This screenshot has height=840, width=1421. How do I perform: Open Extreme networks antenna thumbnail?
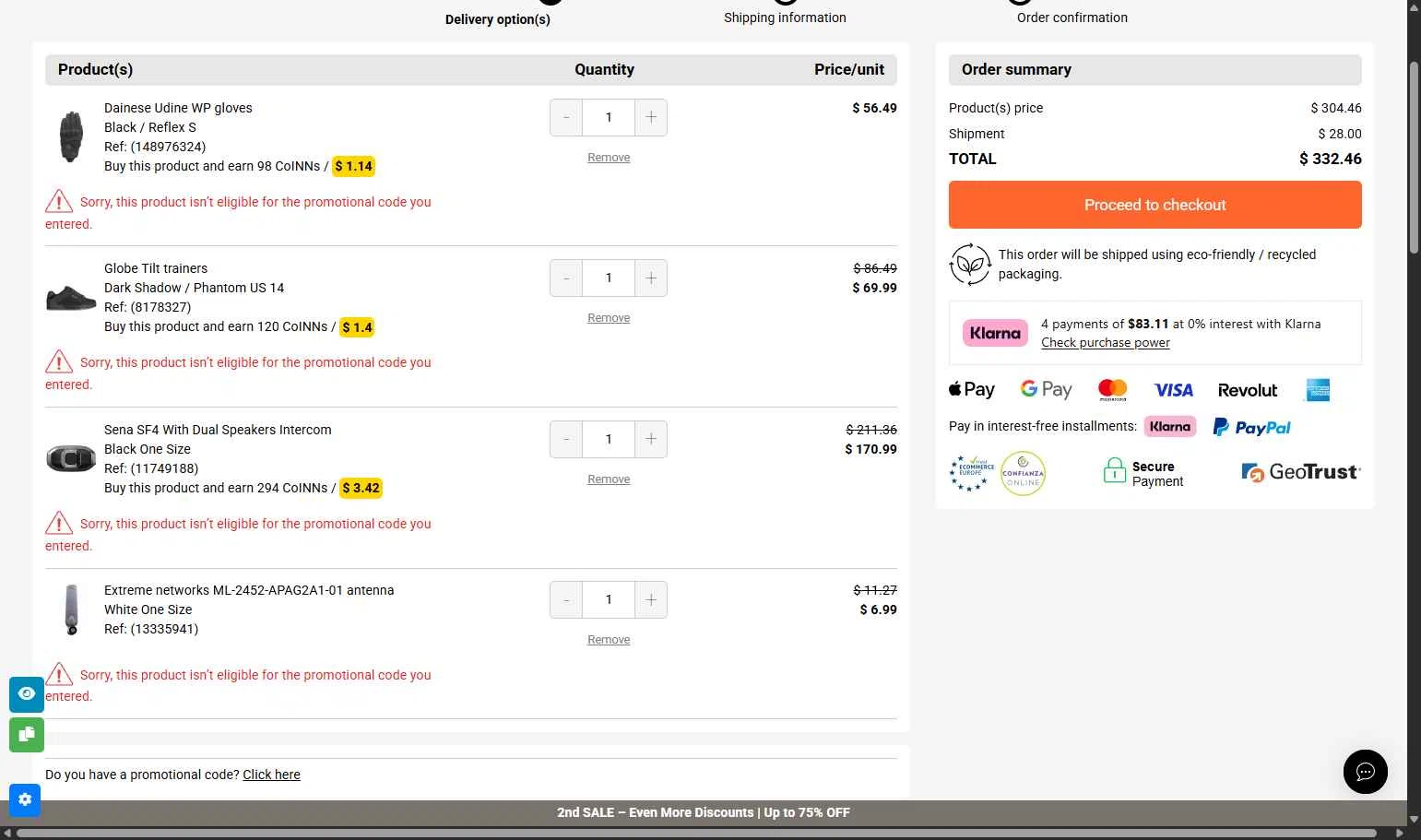[x=71, y=609]
